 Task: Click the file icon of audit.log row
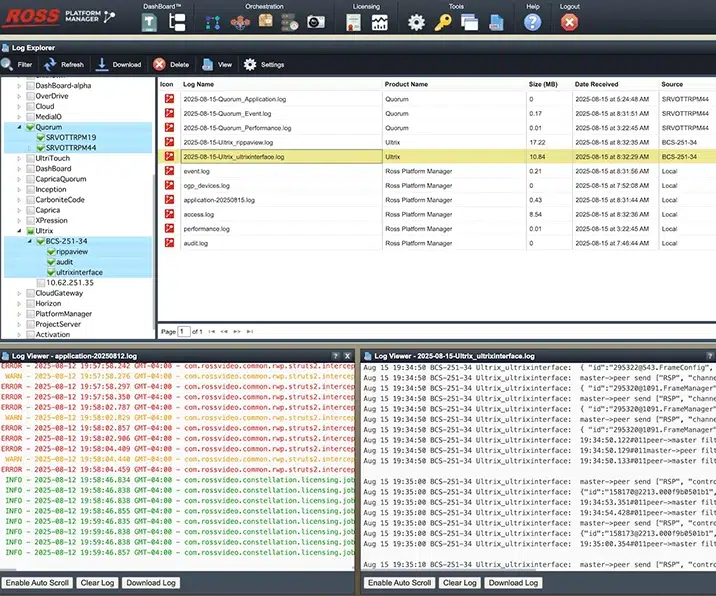[x=169, y=243]
